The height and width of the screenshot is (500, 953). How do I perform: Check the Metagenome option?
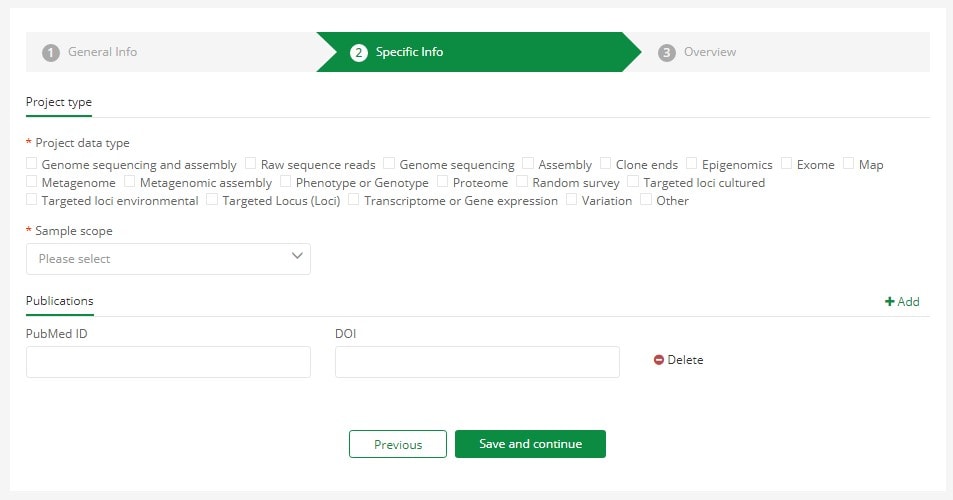pos(32,181)
